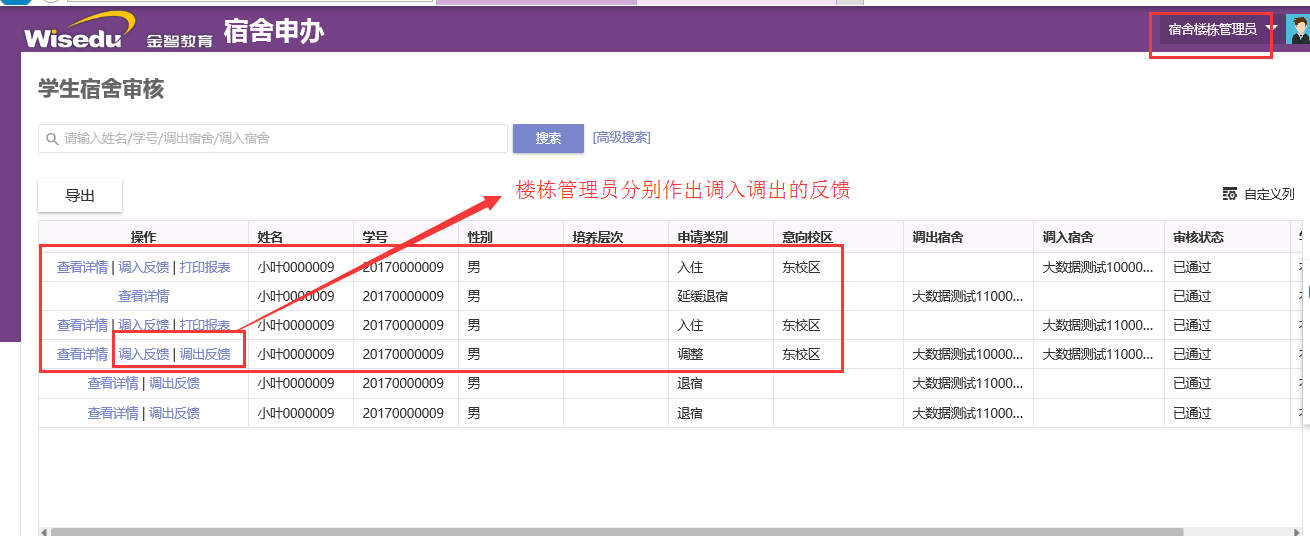This screenshot has height=536, width=1310.
Task: Click 打印报表 in first 入住 row
Action: [x=205, y=267]
